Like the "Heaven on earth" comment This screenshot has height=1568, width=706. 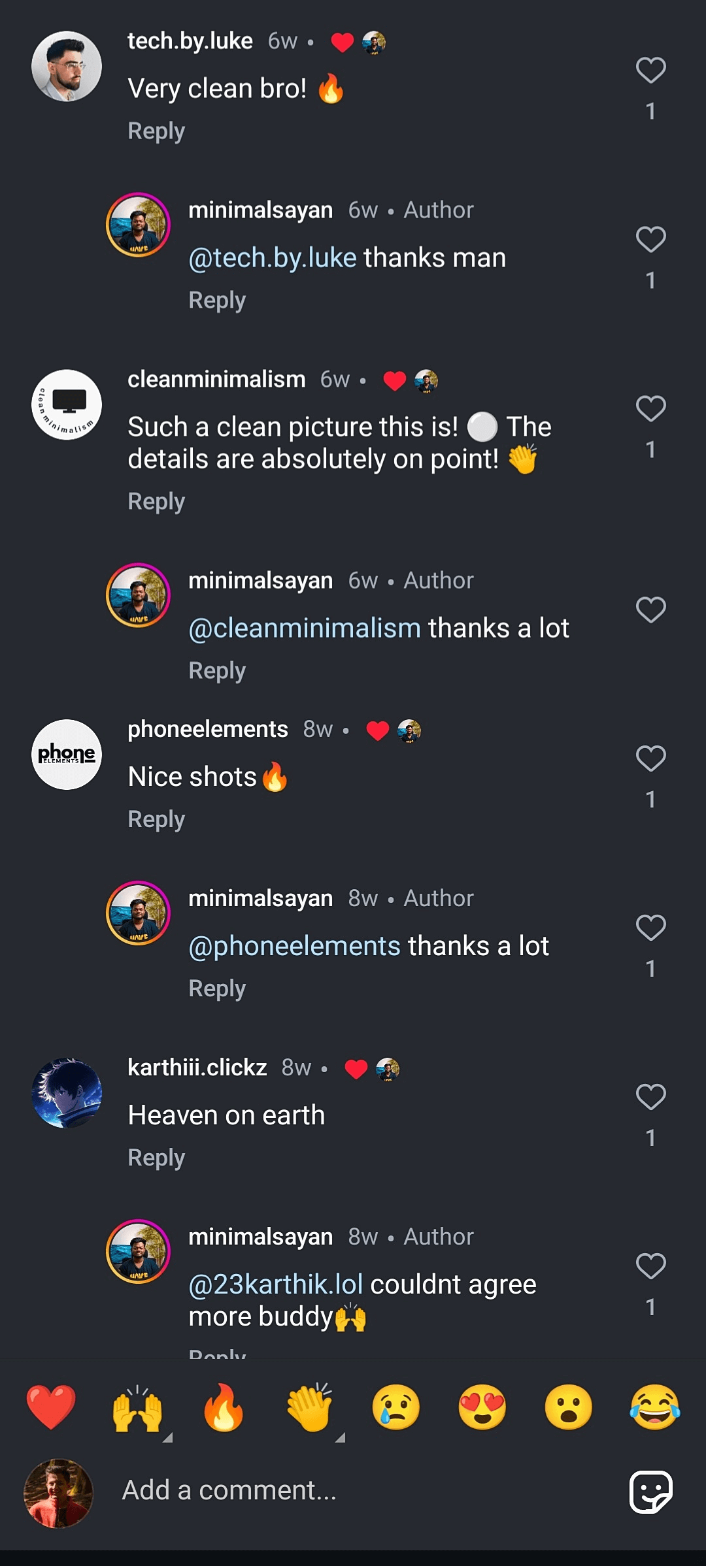(x=650, y=1097)
